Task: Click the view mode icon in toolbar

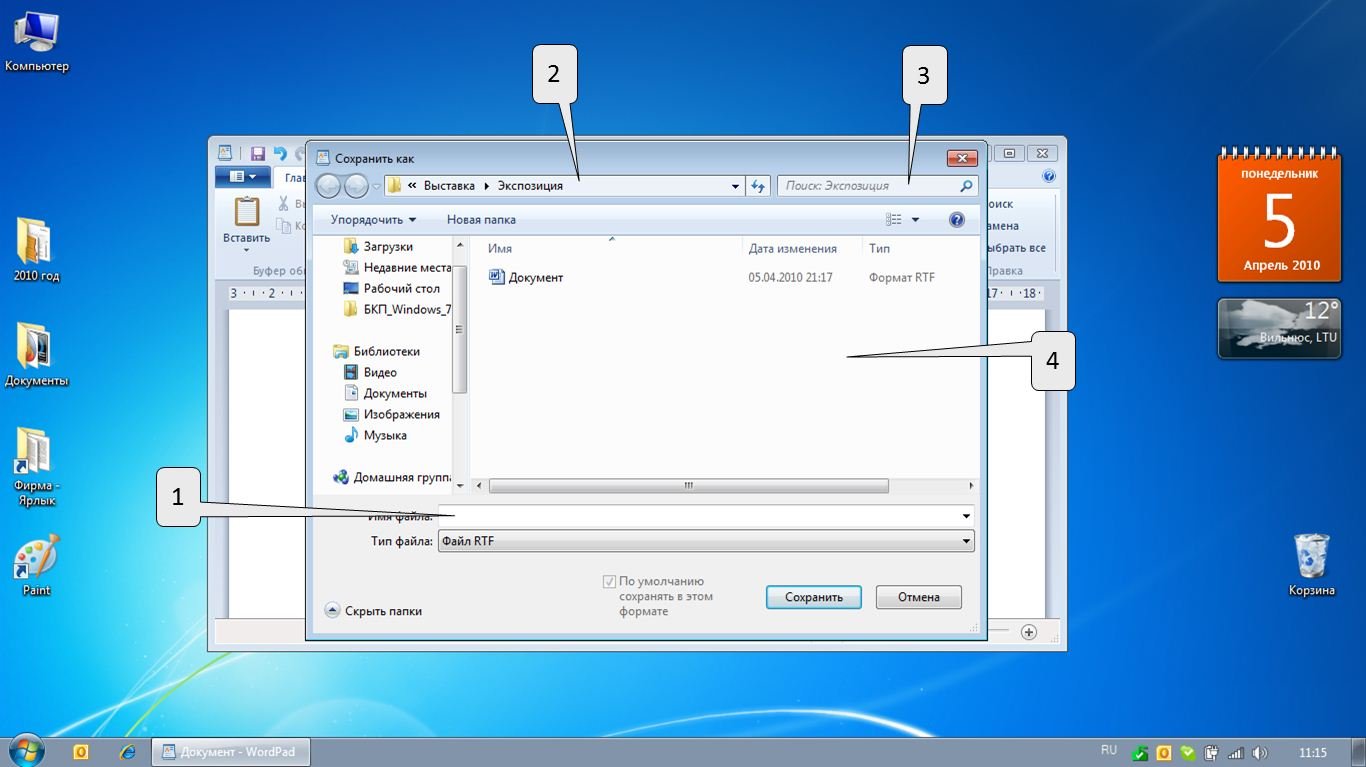Action: point(894,220)
